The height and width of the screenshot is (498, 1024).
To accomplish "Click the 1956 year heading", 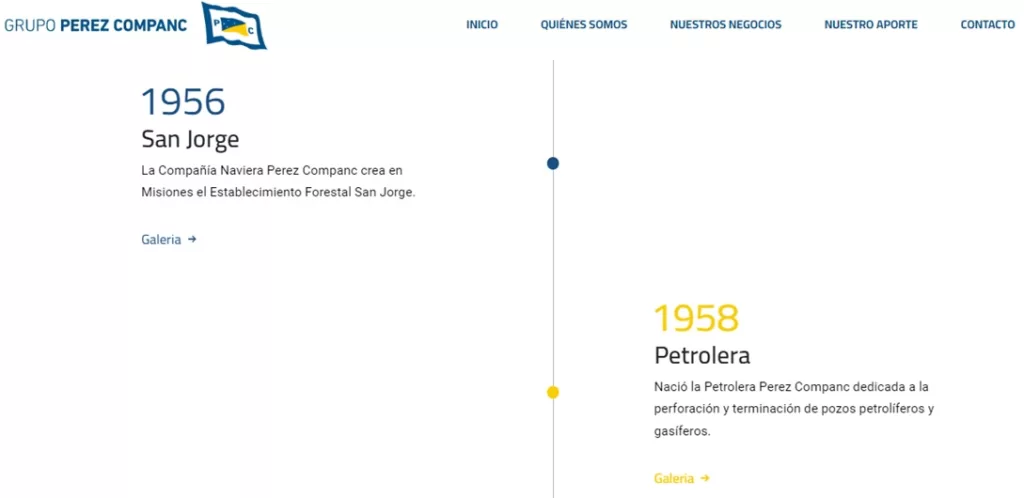I will (x=184, y=102).
